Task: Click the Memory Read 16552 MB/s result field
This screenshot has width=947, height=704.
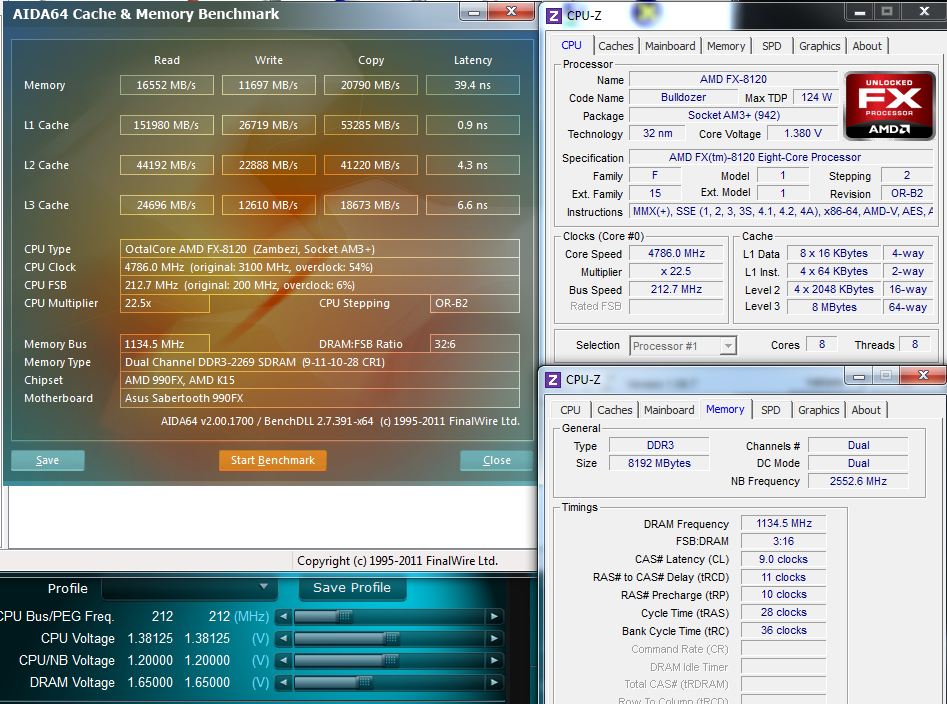Action: [x=166, y=86]
